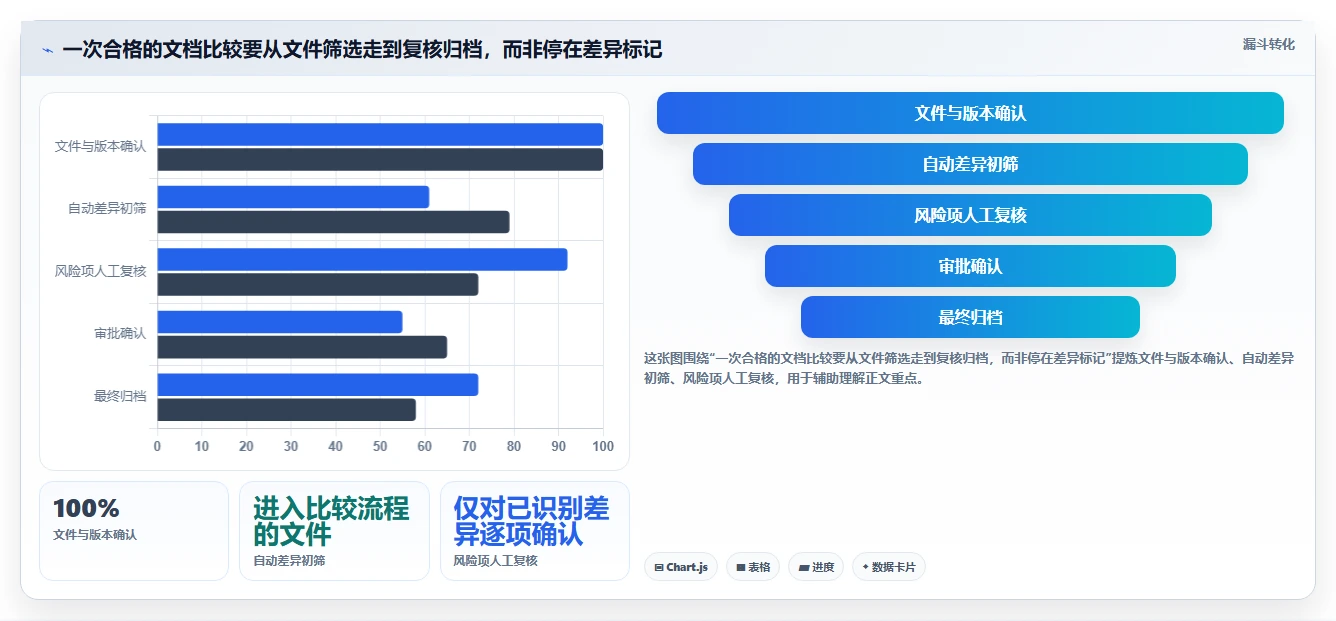Viewport: 1336px width, 621px height.
Task: Click the 自动差异初筛 caption in green card
Action: 289,561
